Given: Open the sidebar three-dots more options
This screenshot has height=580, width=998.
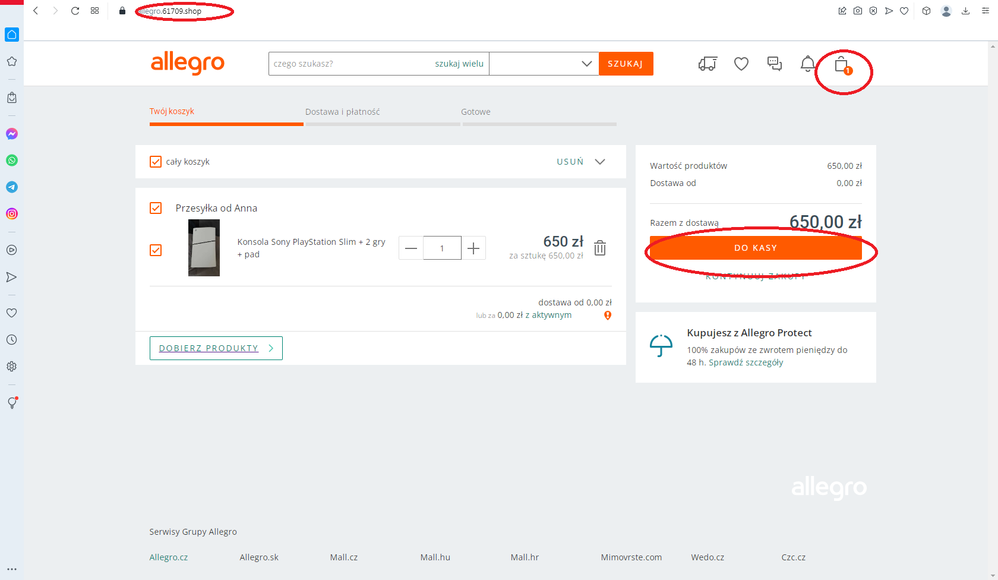Looking at the screenshot, I should (11, 569).
